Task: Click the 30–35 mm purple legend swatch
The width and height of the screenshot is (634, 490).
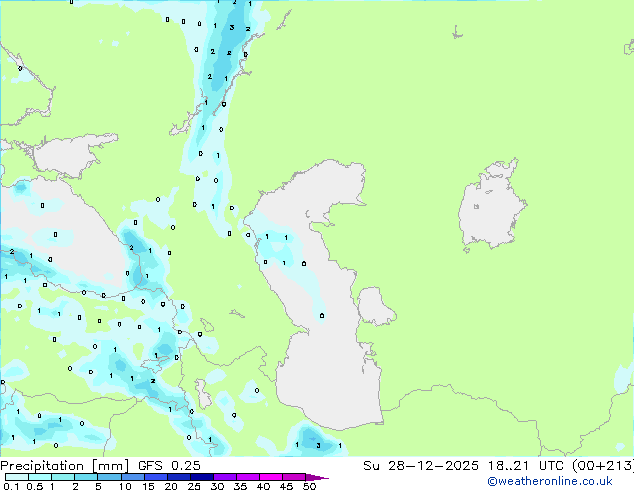Action: point(224,477)
